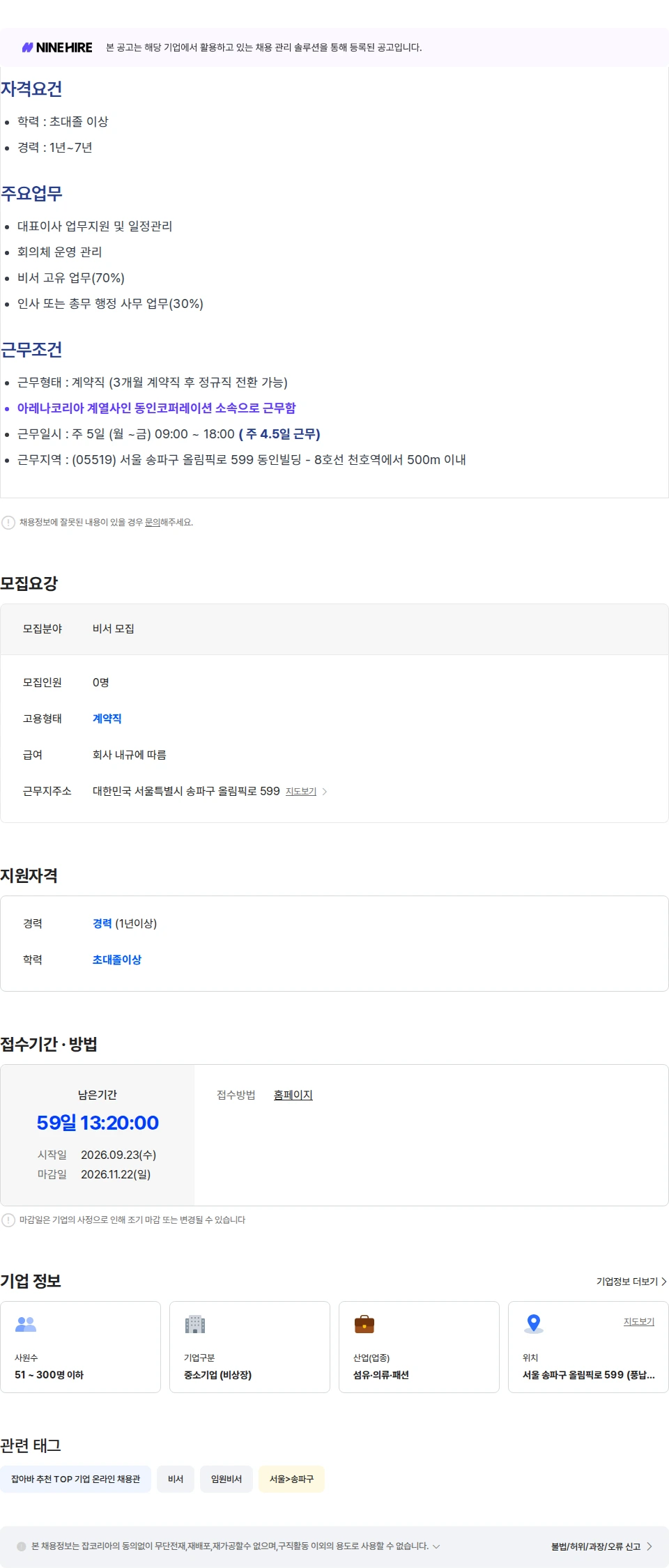Click the 계약직 employment type link

(107, 718)
